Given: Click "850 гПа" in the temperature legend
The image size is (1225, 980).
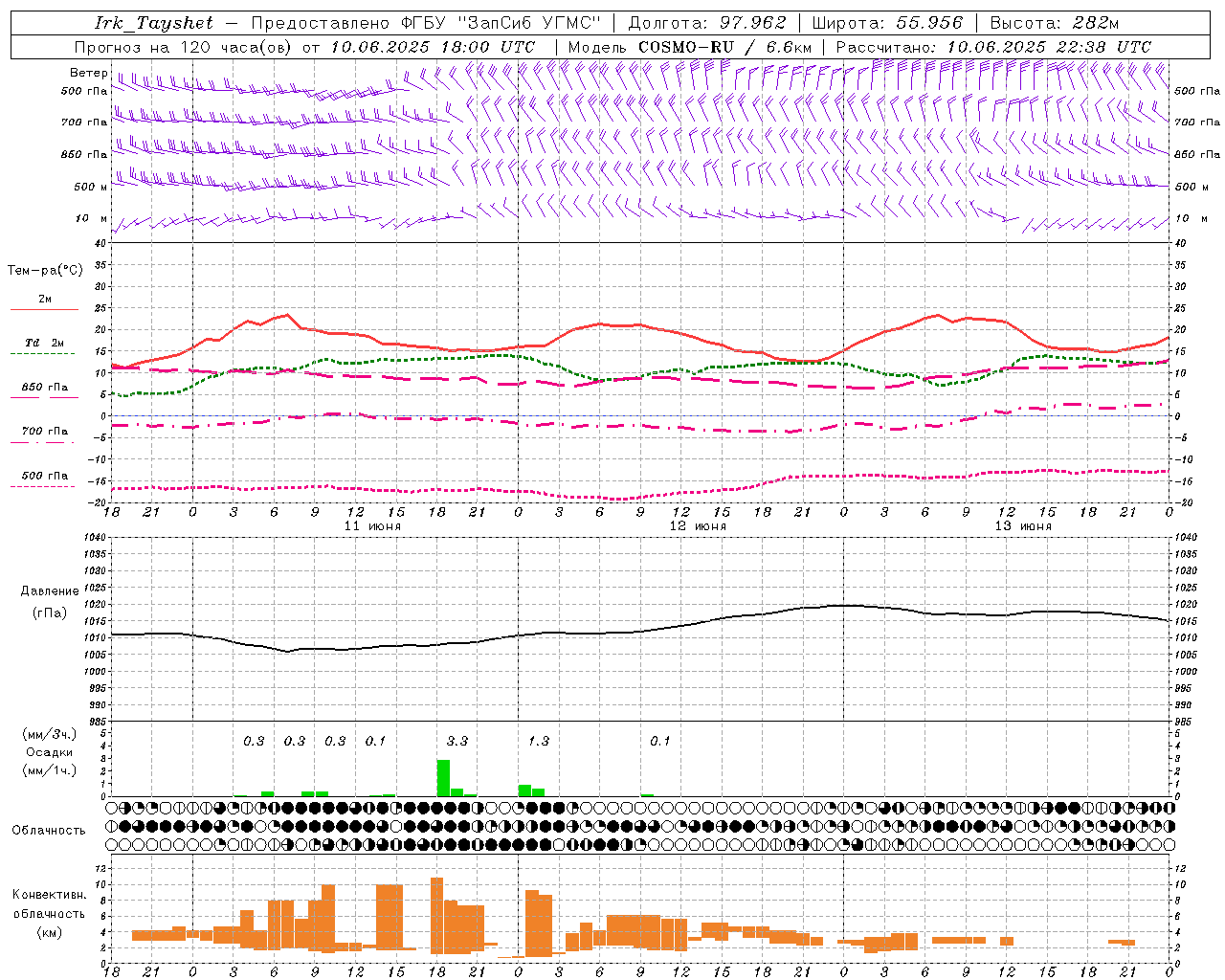Looking at the screenshot, I should click(45, 387).
